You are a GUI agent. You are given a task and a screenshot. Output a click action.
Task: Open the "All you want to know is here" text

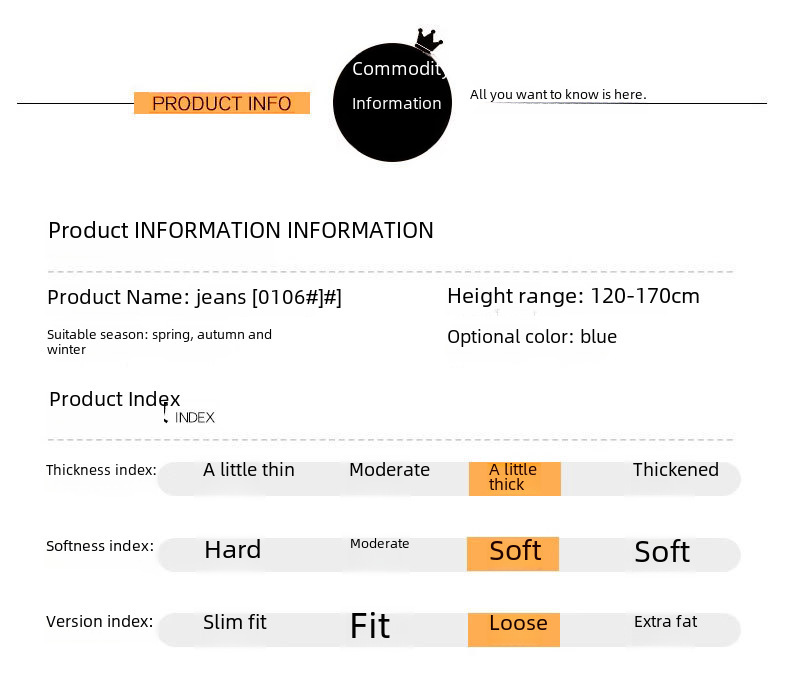(558, 95)
